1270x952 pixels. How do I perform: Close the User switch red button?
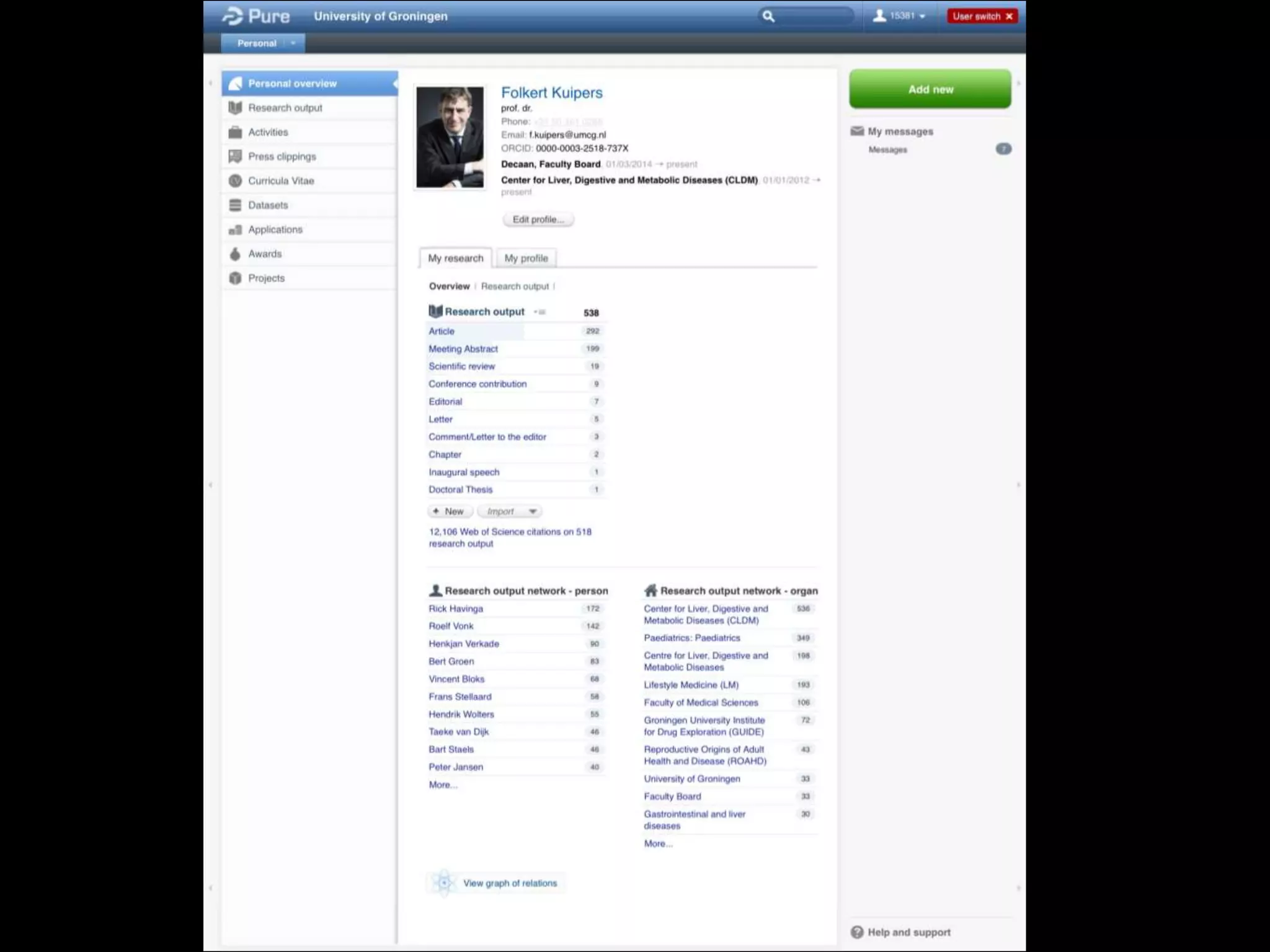point(1009,16)
